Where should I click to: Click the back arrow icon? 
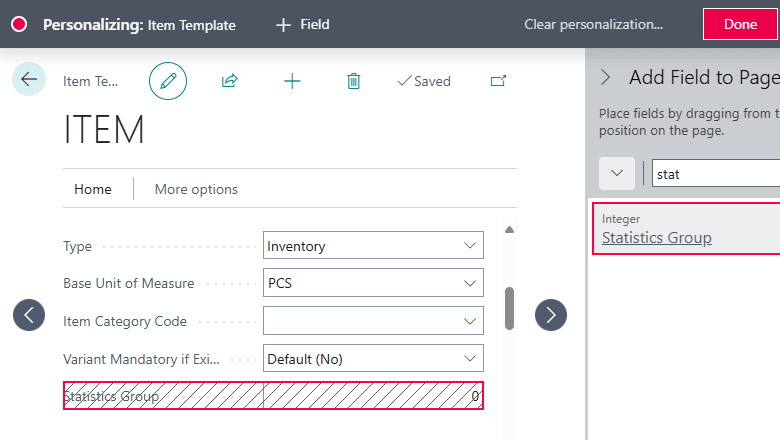point(29,79)
